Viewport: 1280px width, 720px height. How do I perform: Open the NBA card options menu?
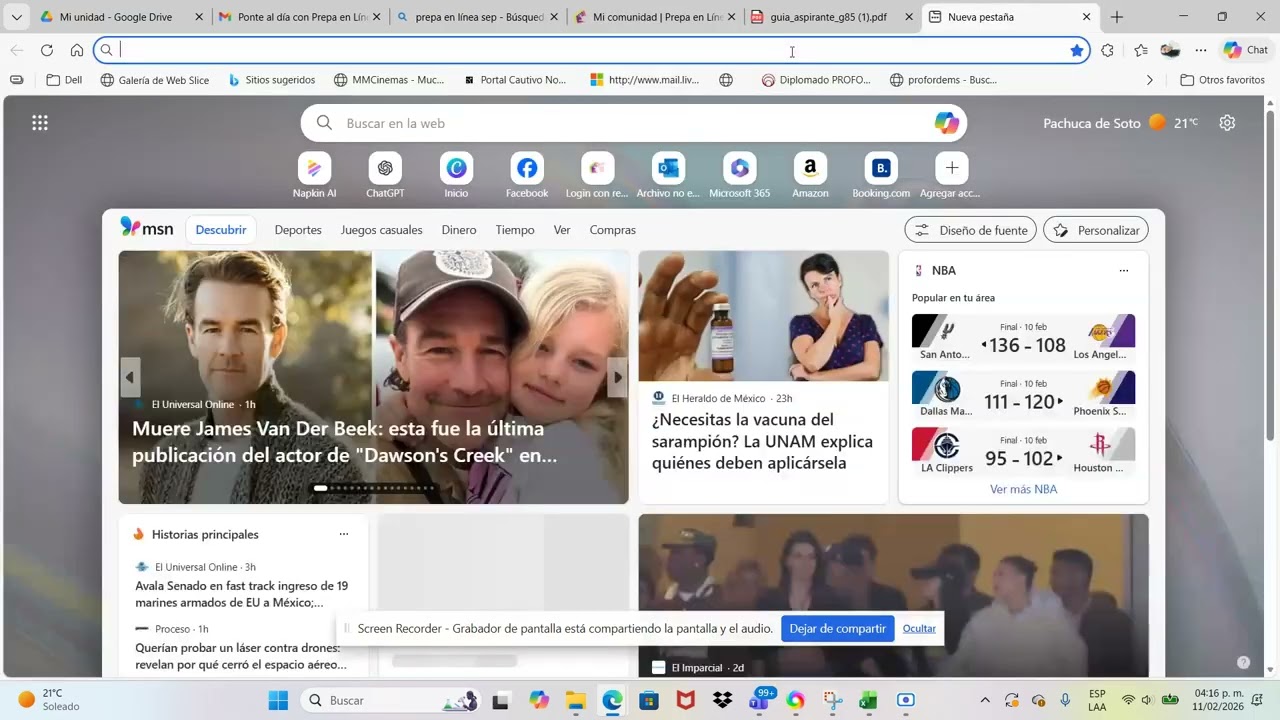click(1124, 270)
